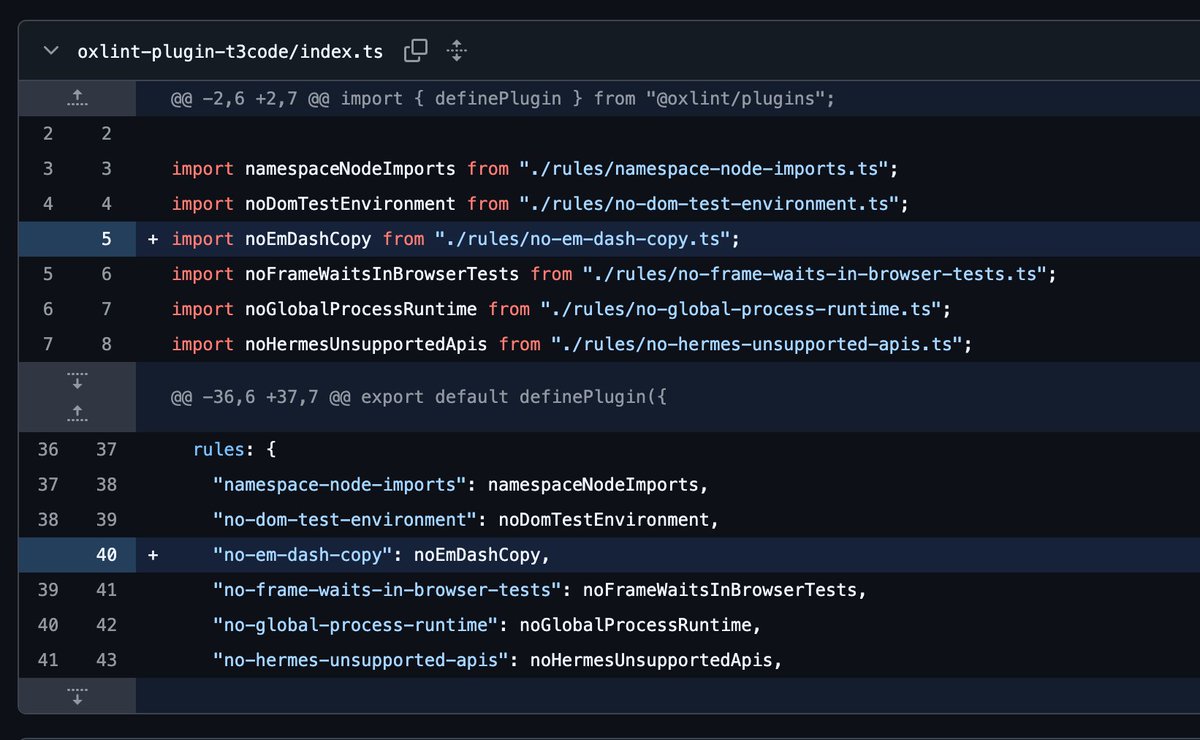Click noFrameWaitsInBrowserTests in its import statement
The height and width of the screenshot is (740, 1200).
tap(382, 274)
